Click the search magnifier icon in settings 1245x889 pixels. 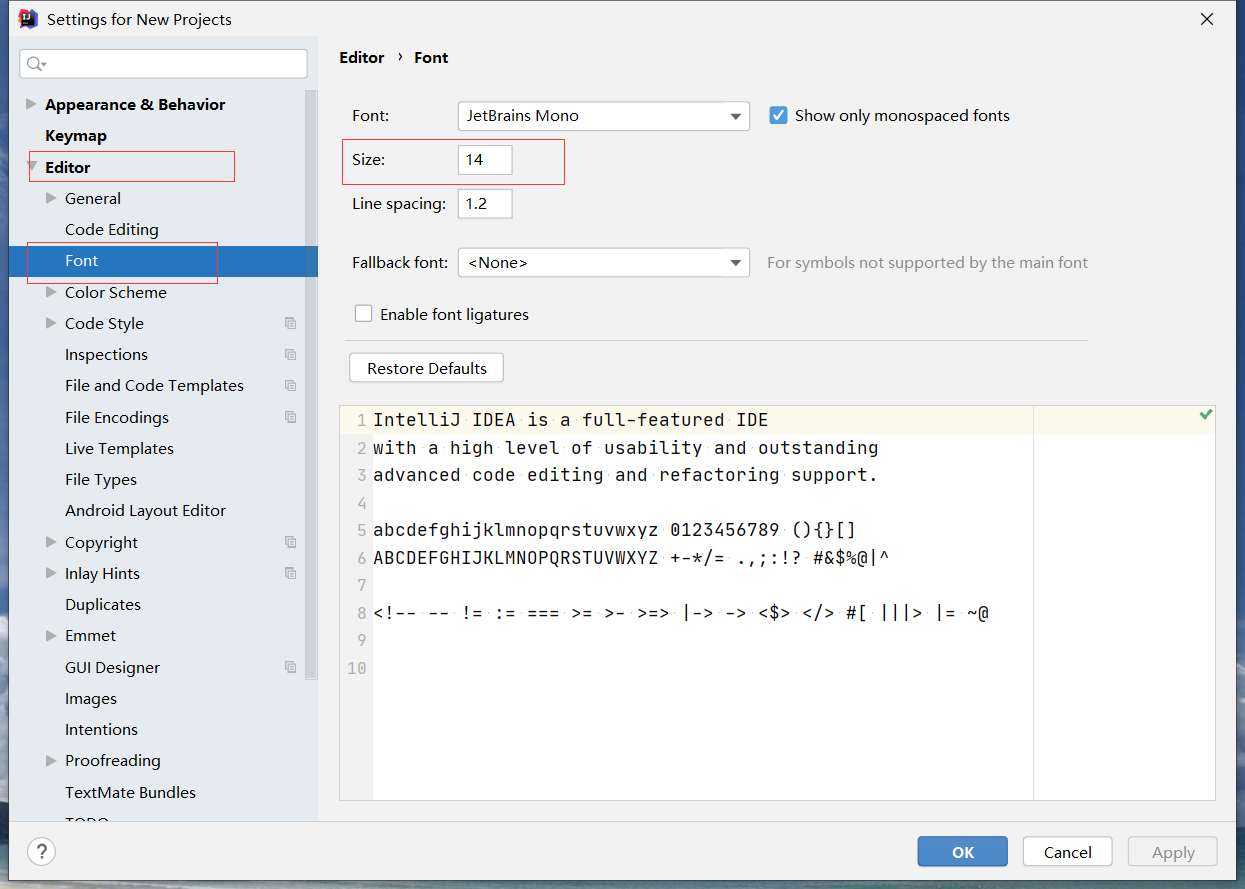point(36,64)
